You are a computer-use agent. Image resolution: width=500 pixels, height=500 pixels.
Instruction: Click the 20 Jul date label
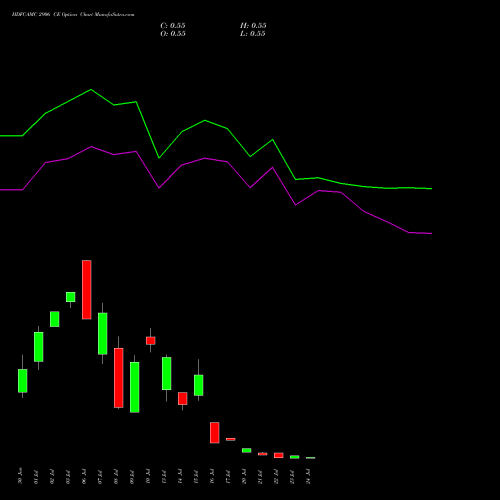[x=244, y=477]
